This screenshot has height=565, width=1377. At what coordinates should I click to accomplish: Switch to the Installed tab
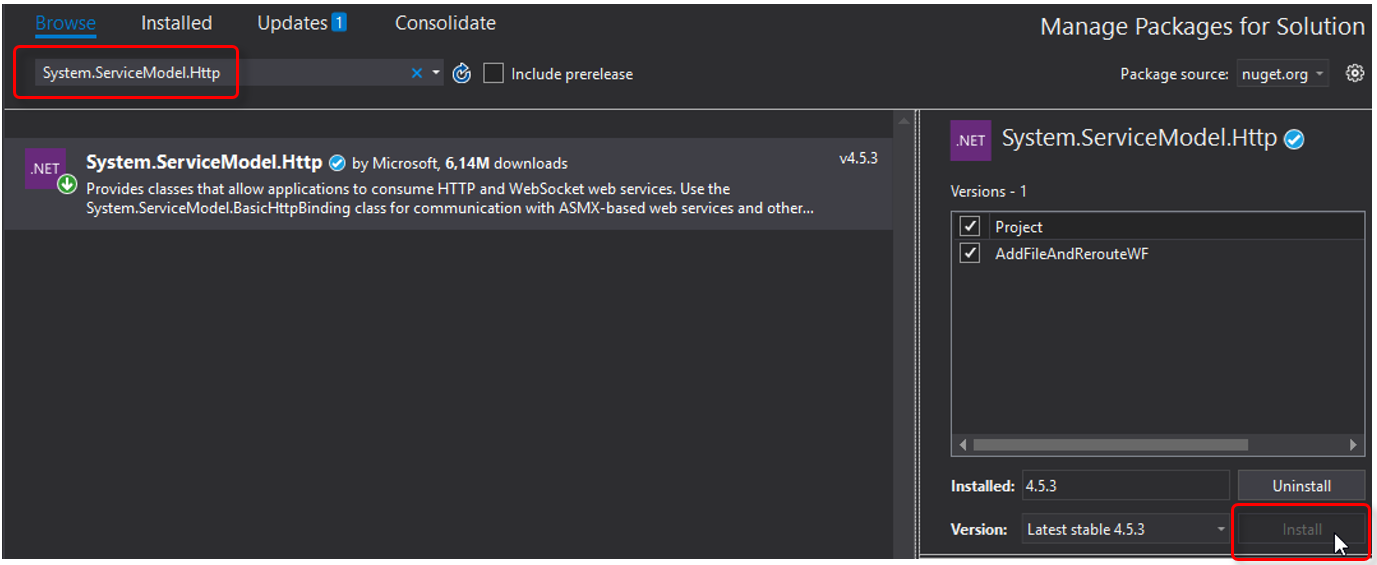point(176,23)
